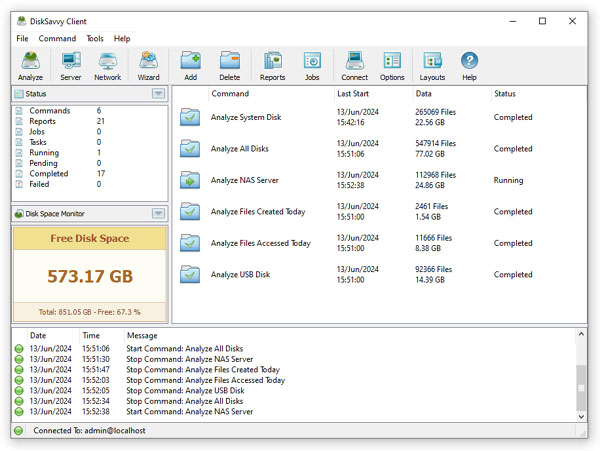
Task: Click the Analyze Files Created Today icon
Action: (190, 212)
